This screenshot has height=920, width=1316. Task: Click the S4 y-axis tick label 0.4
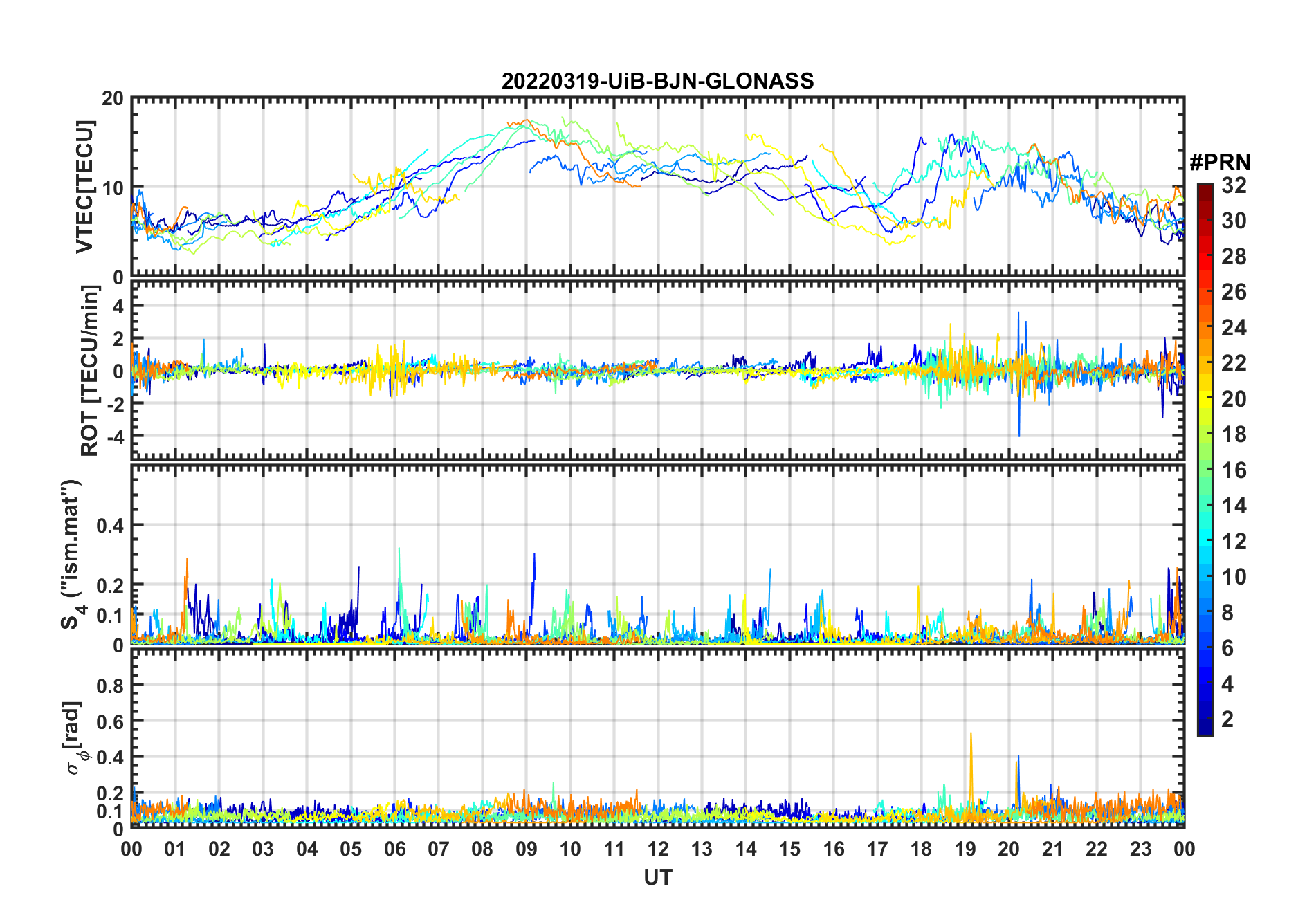110,525
